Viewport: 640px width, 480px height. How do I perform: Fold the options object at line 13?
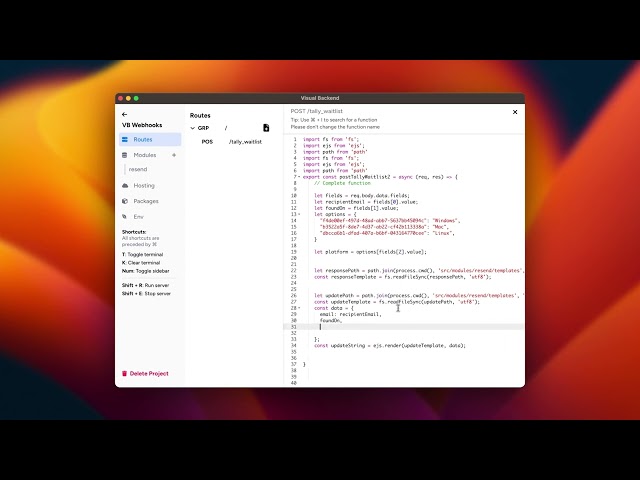(x=299, y=214)
